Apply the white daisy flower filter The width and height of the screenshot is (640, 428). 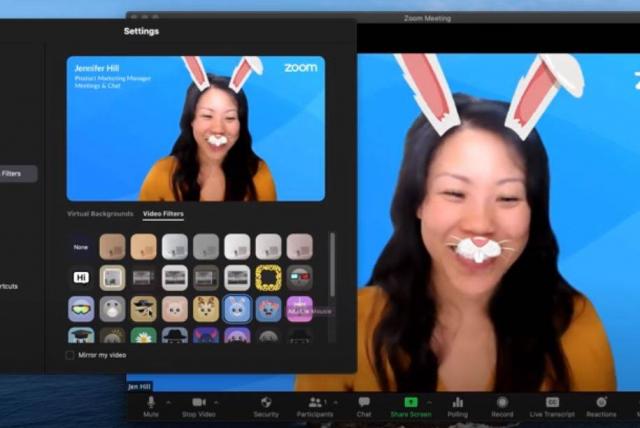pyautogui.click(x=143, y=335)
